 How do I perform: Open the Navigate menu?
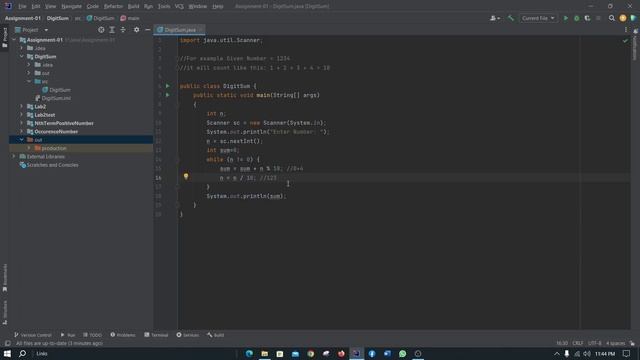click(x=71, y=6)
